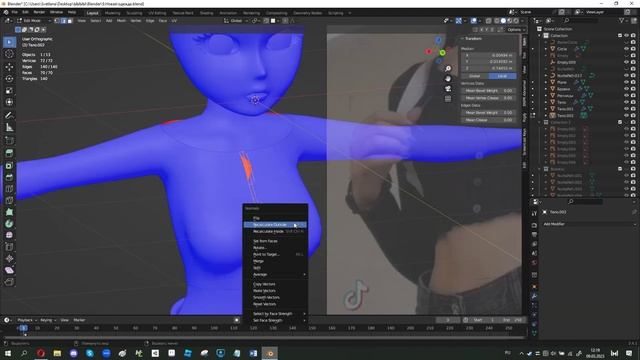Enable face select mode

[69, 20]
